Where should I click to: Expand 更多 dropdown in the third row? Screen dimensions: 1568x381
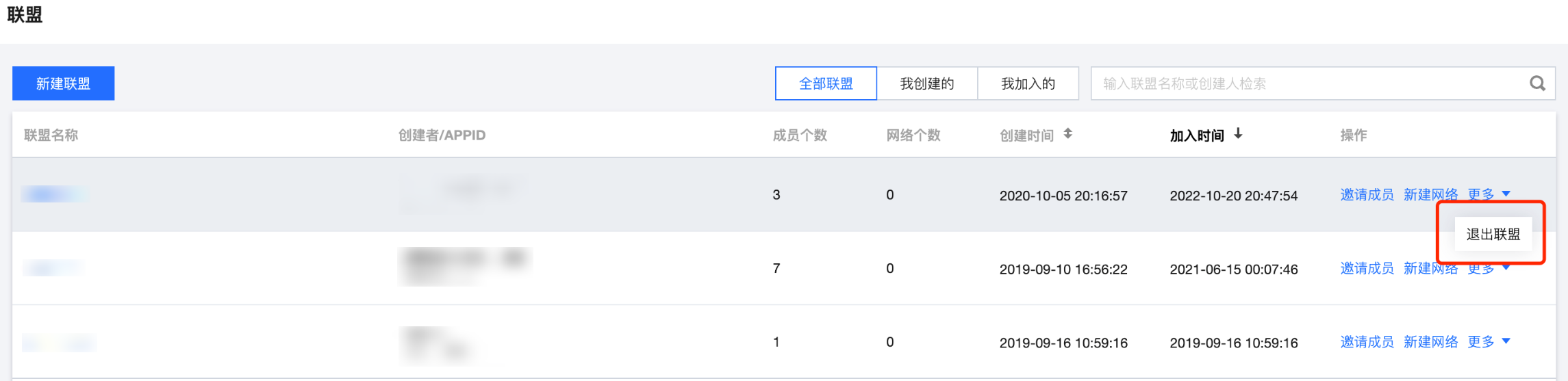1489,342
